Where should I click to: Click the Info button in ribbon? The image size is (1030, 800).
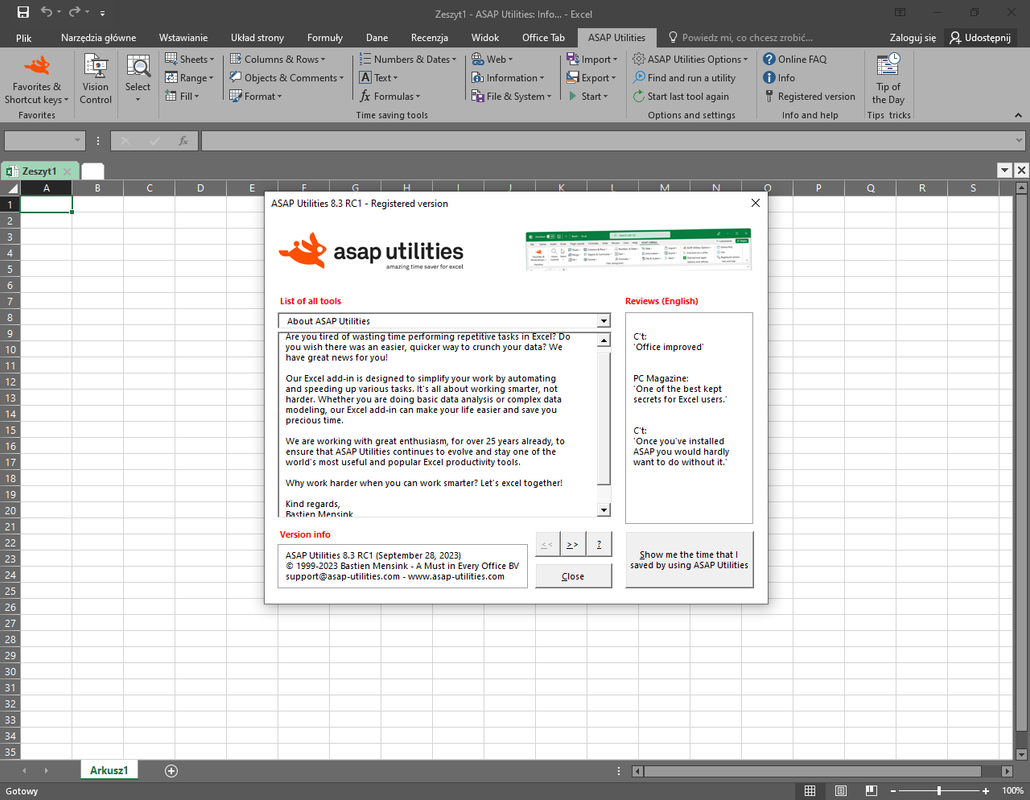tap(779, 78)
